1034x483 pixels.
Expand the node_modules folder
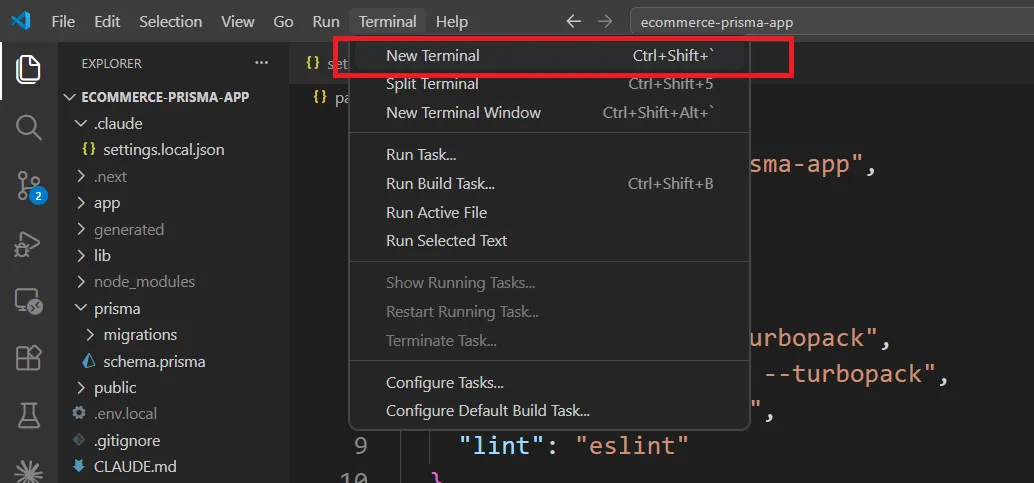80,282
